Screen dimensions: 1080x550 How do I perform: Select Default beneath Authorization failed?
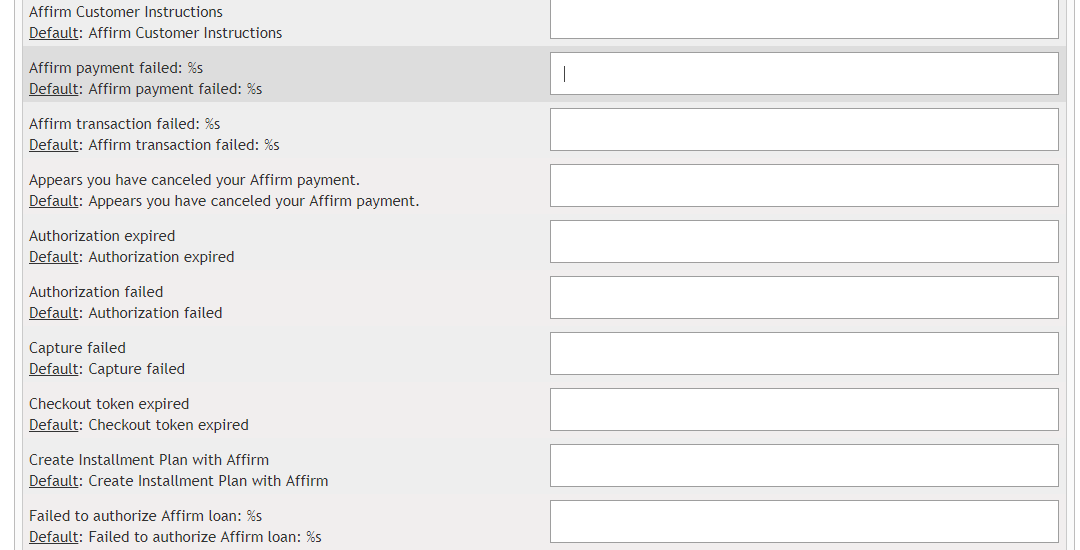[x=54, y=313]
